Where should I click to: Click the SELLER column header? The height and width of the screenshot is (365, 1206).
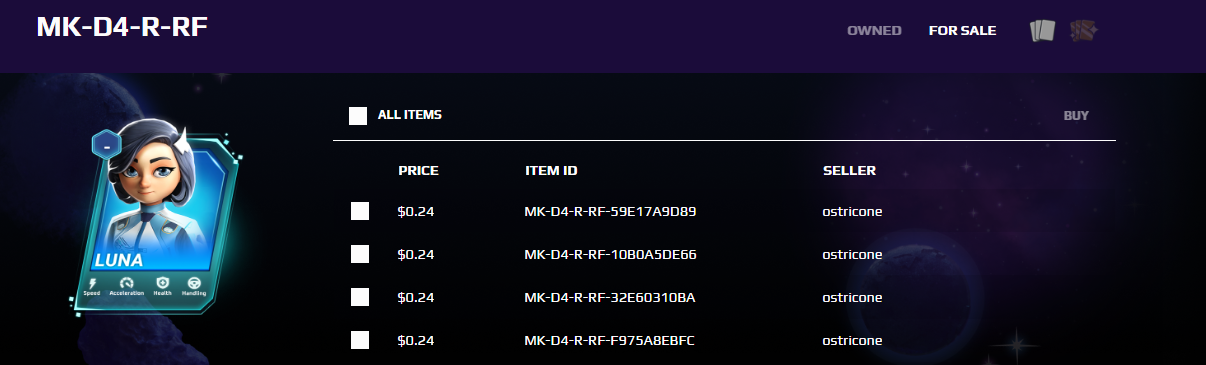[x=849, y=171]
